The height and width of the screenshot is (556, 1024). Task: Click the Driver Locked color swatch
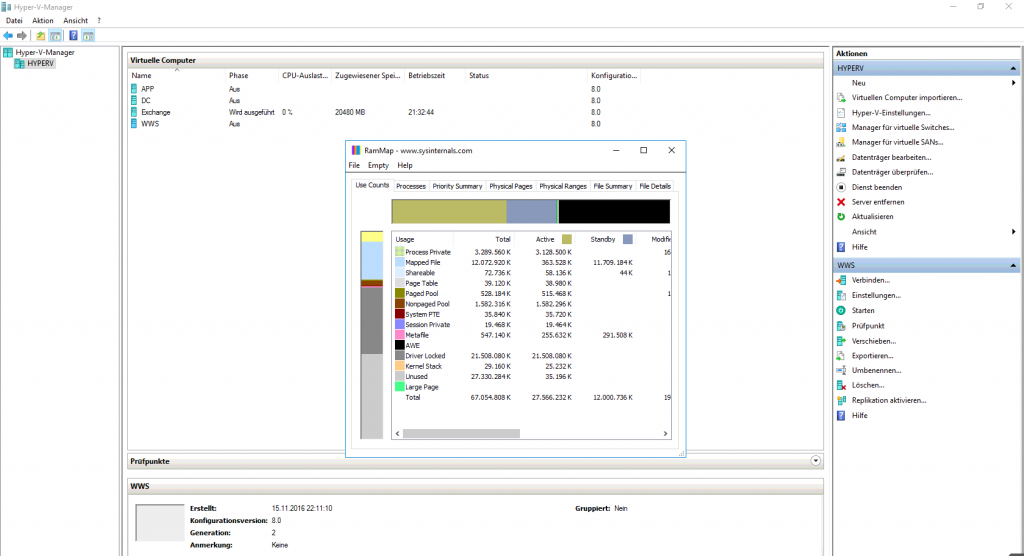coord(399,355)
